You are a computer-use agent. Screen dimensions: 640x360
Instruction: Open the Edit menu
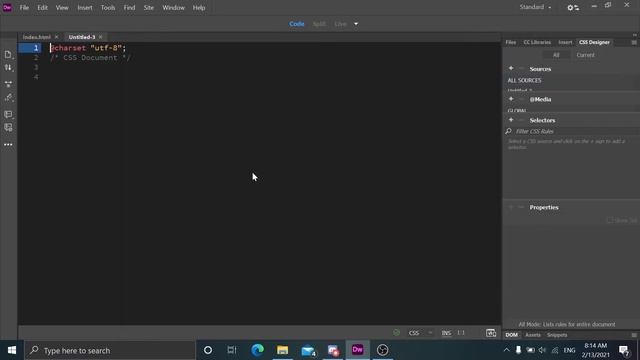pos(42,8)
